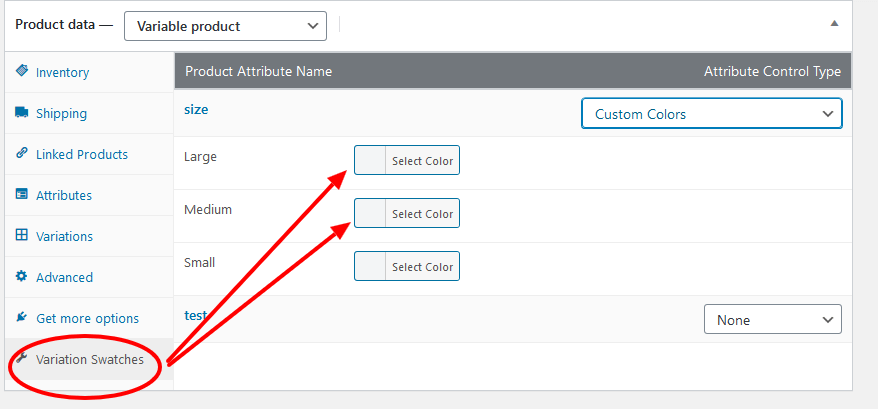Click the color preview swatch for Small
This screenshot has width=878, height=409.
[371, 267]
